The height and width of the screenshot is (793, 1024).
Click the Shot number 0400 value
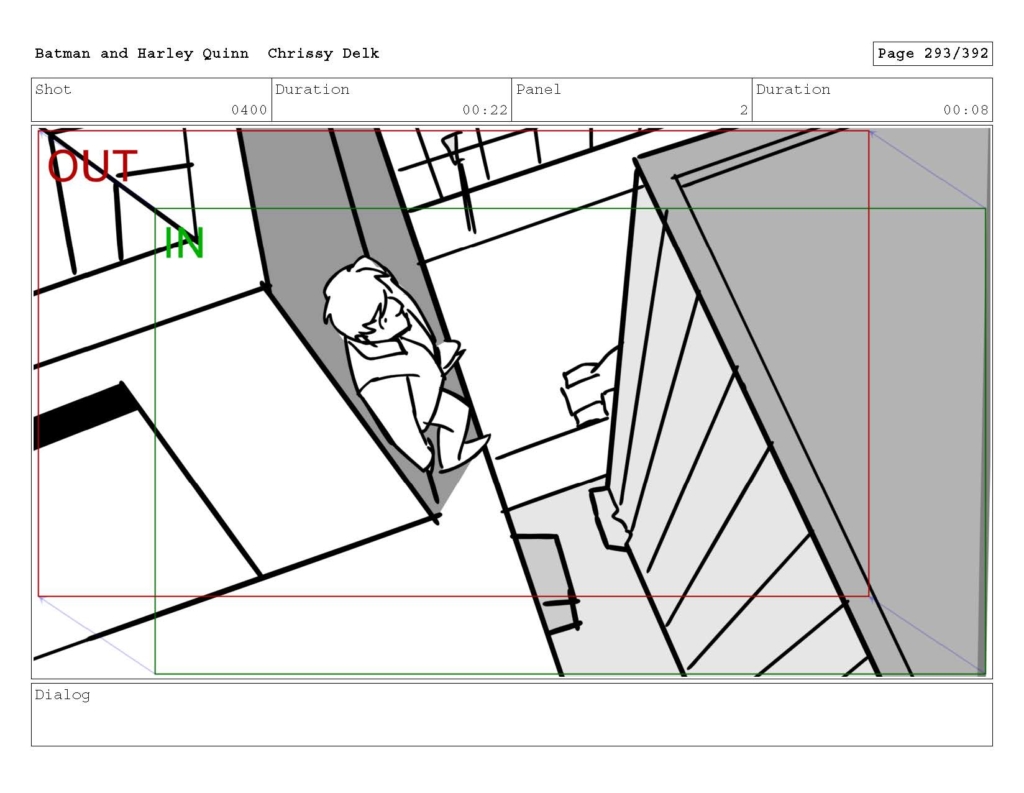click(x=249, y=110)
